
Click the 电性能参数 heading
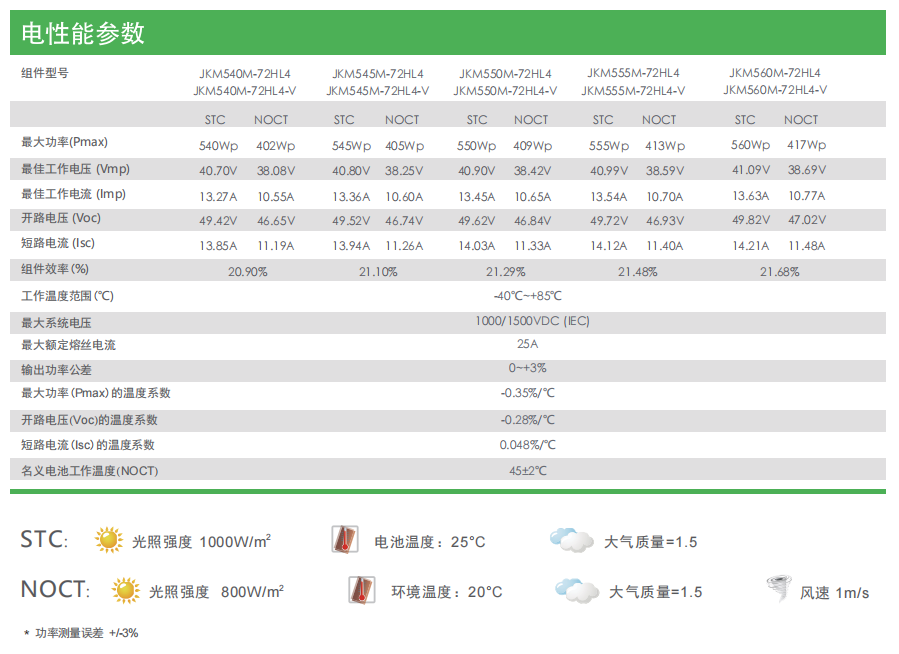pyautogui.click(x=83, y=33)
